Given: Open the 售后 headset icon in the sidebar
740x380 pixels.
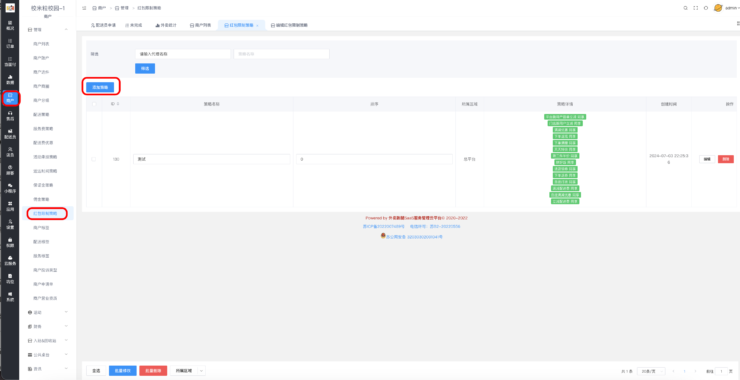Looking at the screenshot, I should pos(10,116).
